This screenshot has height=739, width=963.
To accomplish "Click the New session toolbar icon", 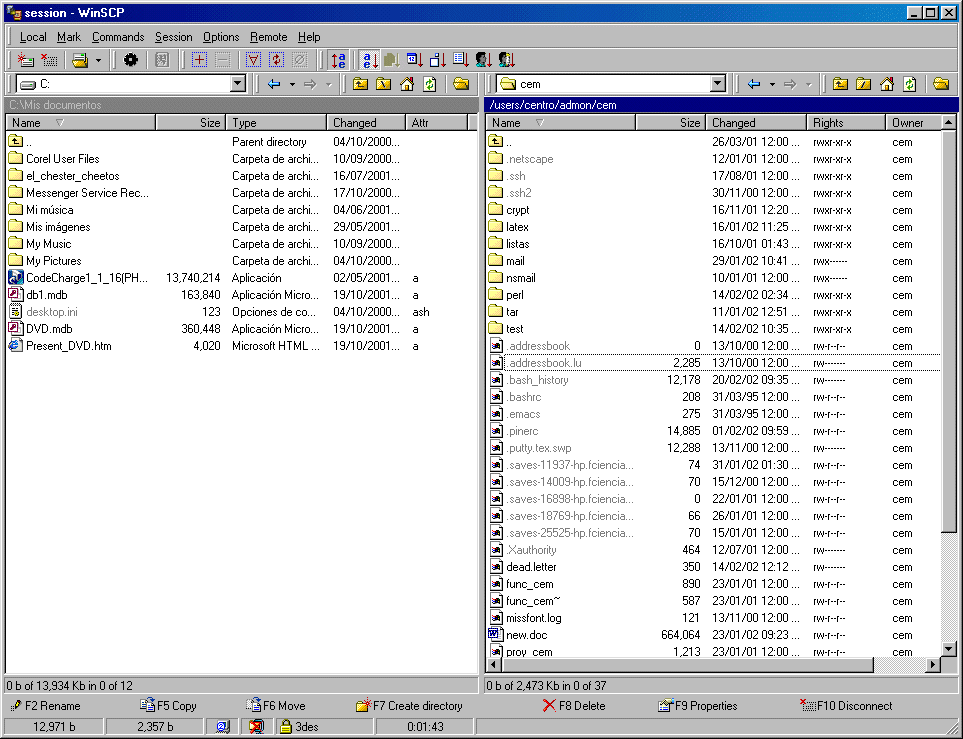I will click(25, 60).
